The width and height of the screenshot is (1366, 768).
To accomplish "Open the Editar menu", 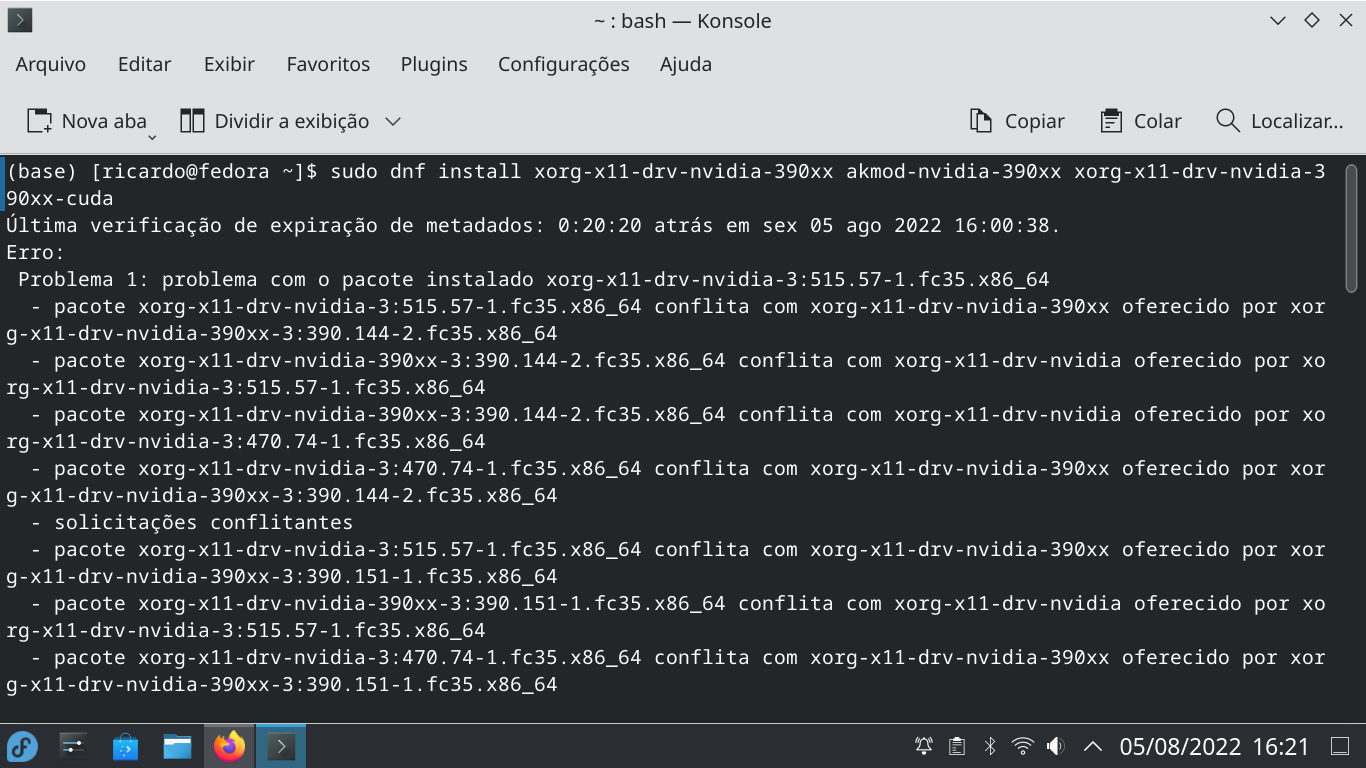I will (145, 64).
